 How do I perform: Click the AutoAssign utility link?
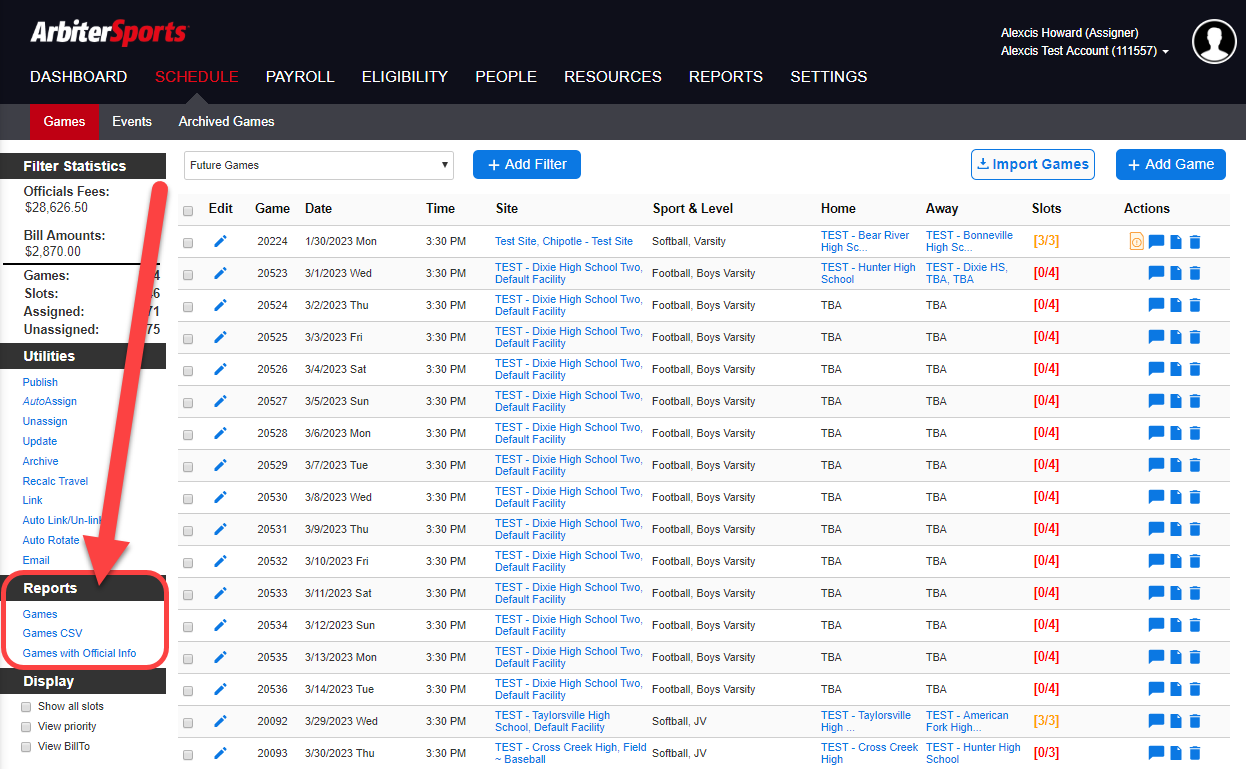[50, 401]
